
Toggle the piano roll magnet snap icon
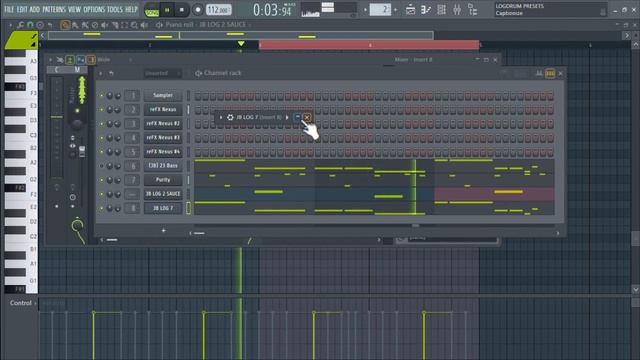tap(30, 25)
